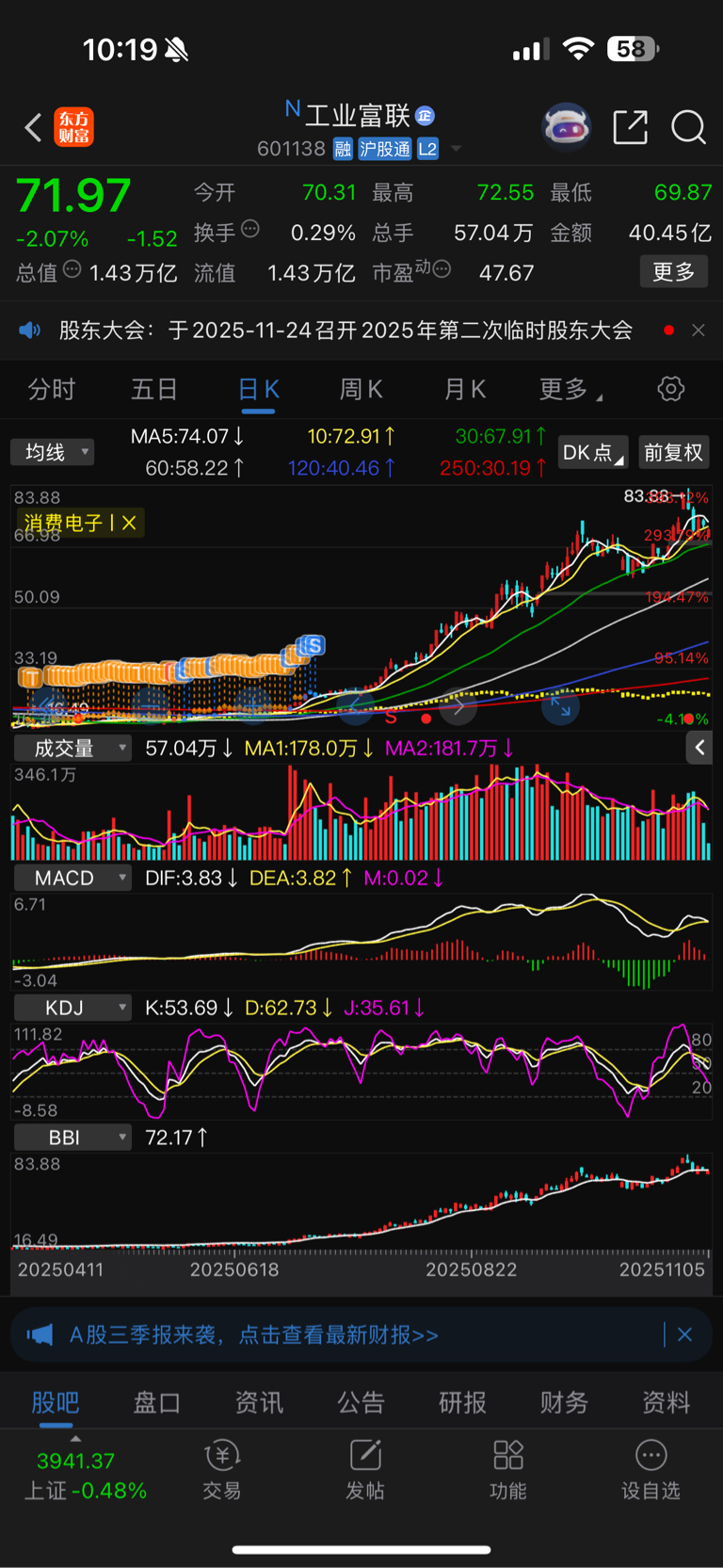The height and width of the screenshot is (1568, 723).
Task: Open the MACD indicator dropdown
Action: (x=72, y=878)
